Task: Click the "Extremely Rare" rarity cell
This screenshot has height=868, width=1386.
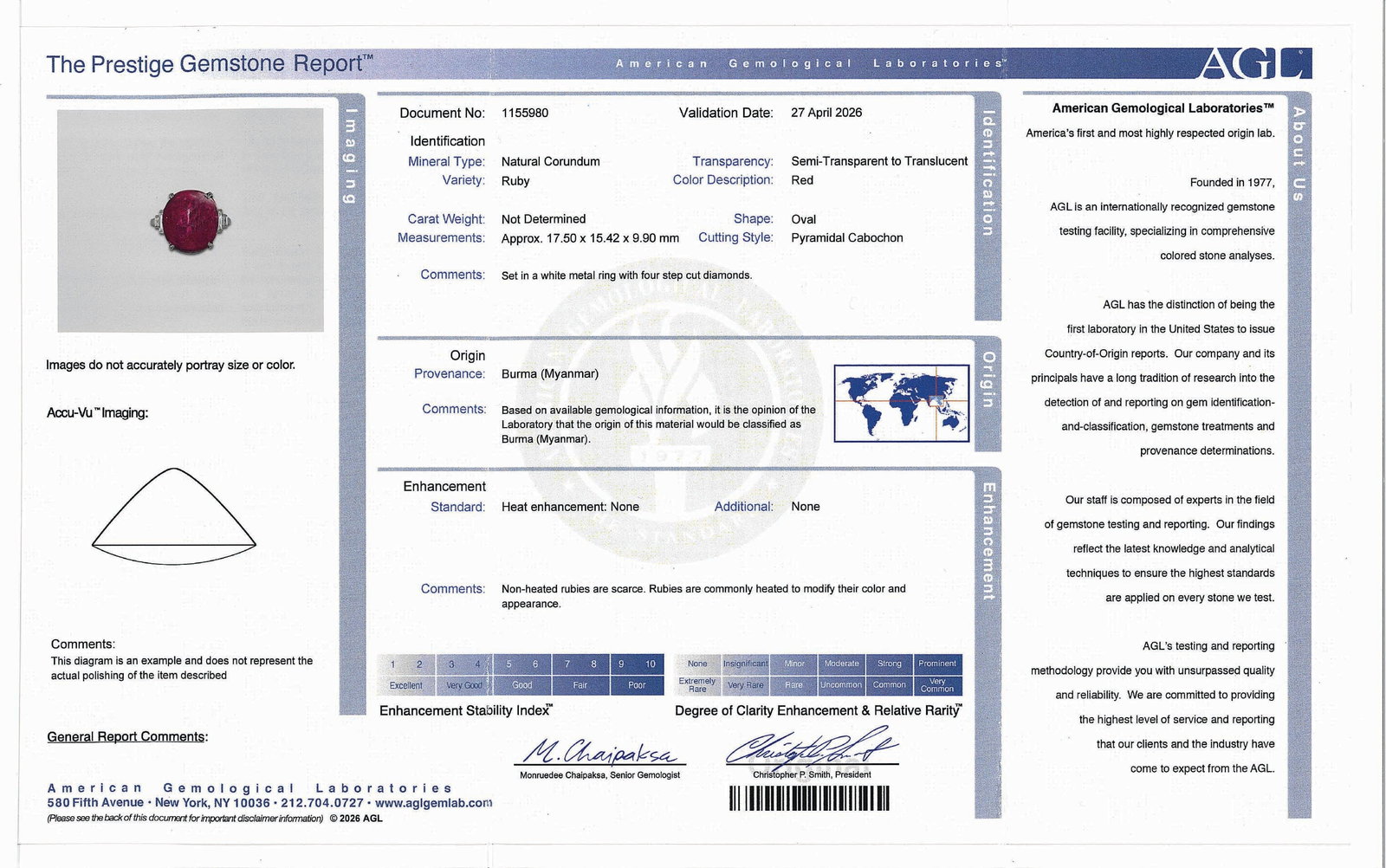Action: tap(697, 685)
